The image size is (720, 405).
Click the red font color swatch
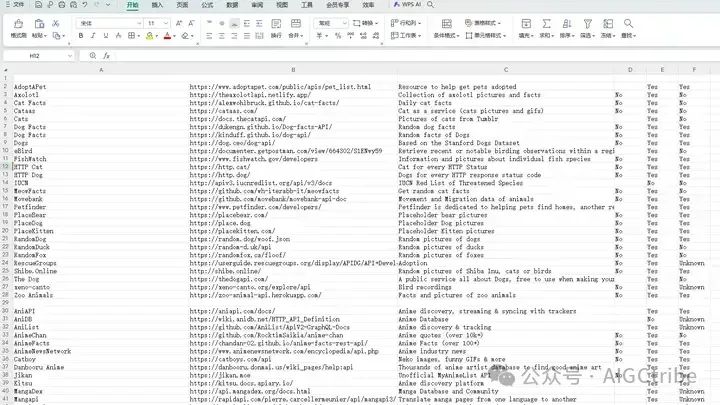pyautogui.click(x=168, y=35)
